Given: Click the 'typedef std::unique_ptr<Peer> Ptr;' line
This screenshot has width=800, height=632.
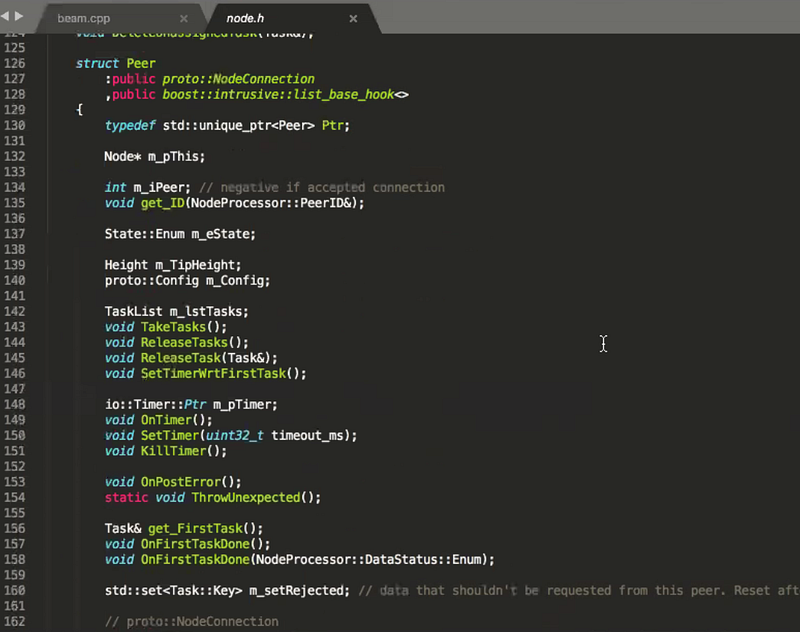Looking at the screenshot, I should tap(227, 125).
